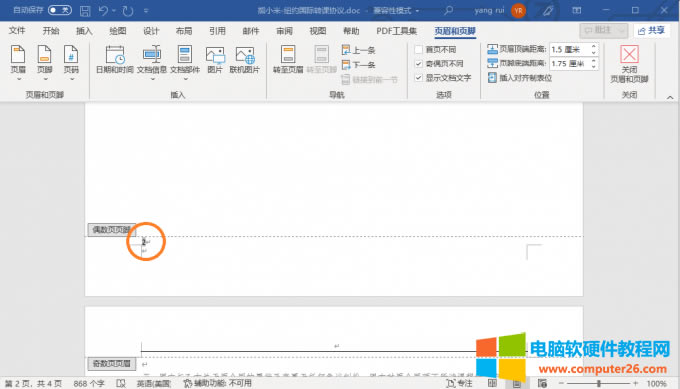Switch to the Web Layout view icon
This screenshot has width=680, height=389.
coord(542,383)
